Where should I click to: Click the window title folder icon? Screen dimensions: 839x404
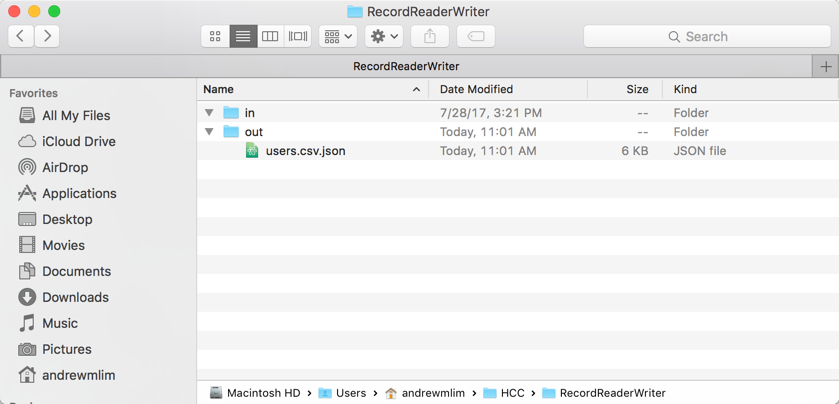(355, 11)
